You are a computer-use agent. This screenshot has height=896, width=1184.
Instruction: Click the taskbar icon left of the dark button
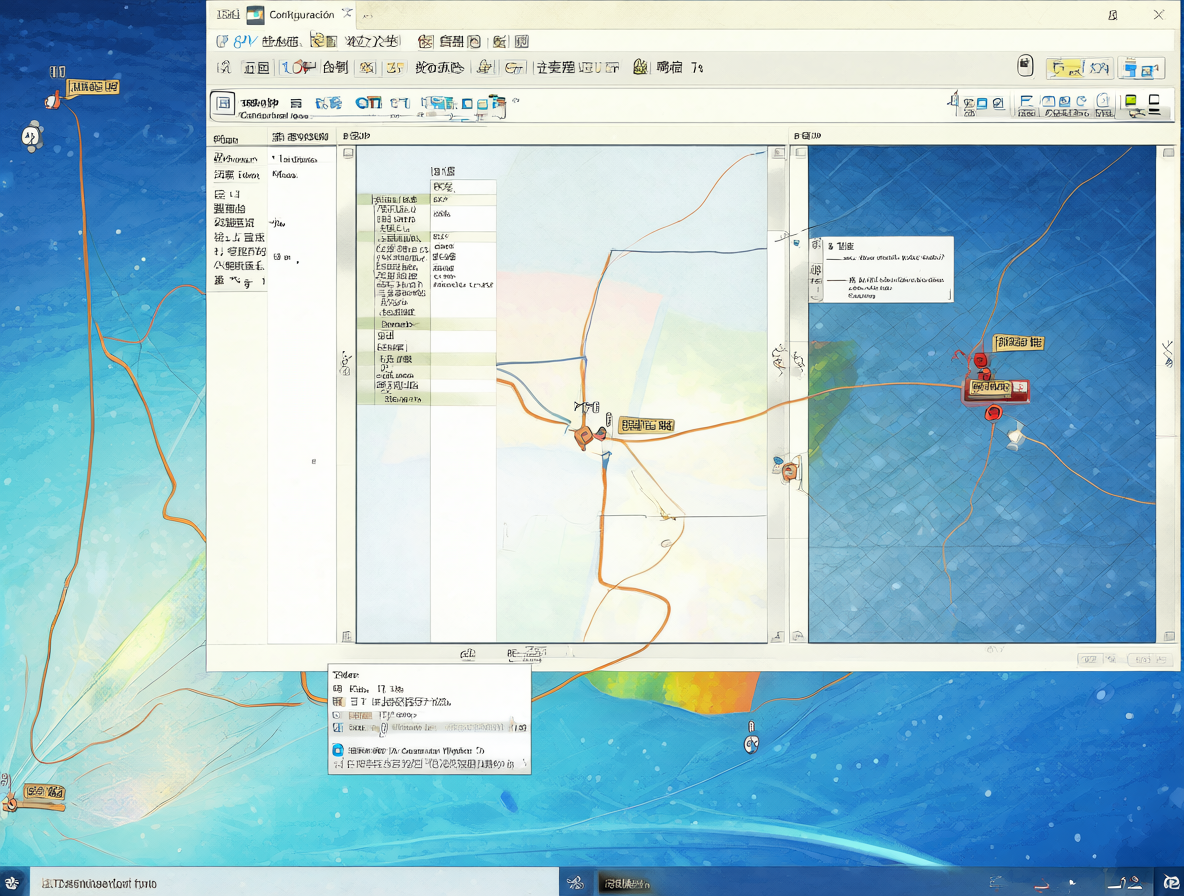coord(575,882)
